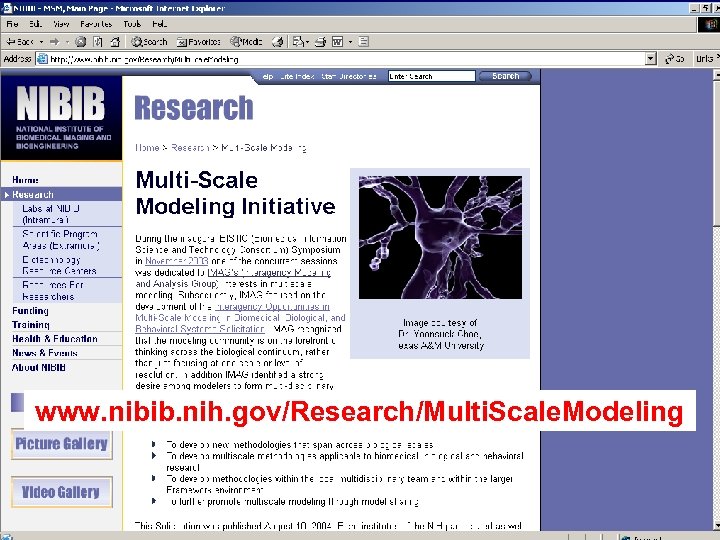The image size is (720, 540).
Task: Click the NIBIB site Search button
Action: 505,76
